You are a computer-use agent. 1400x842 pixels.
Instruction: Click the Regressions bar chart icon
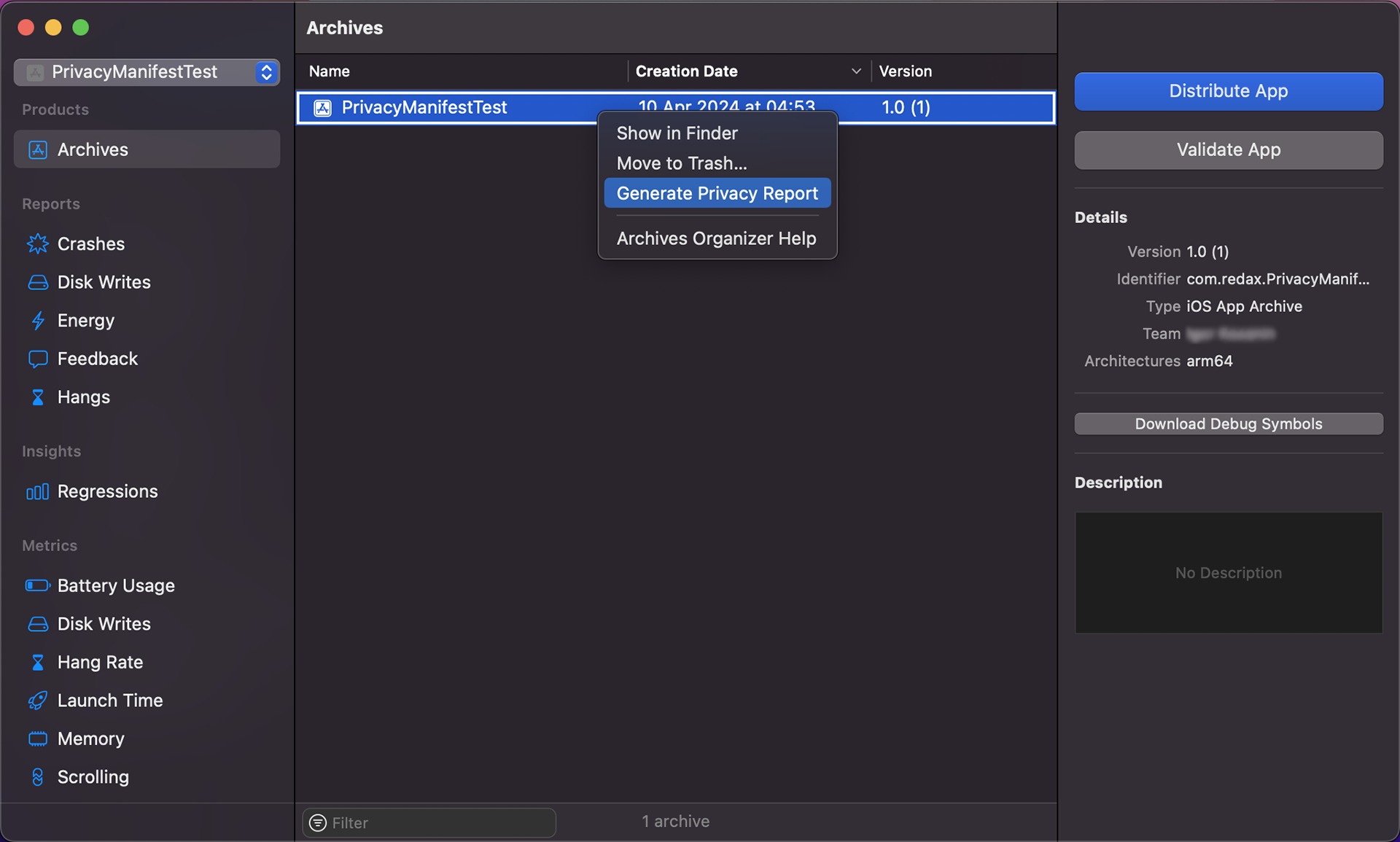[37, 491]
